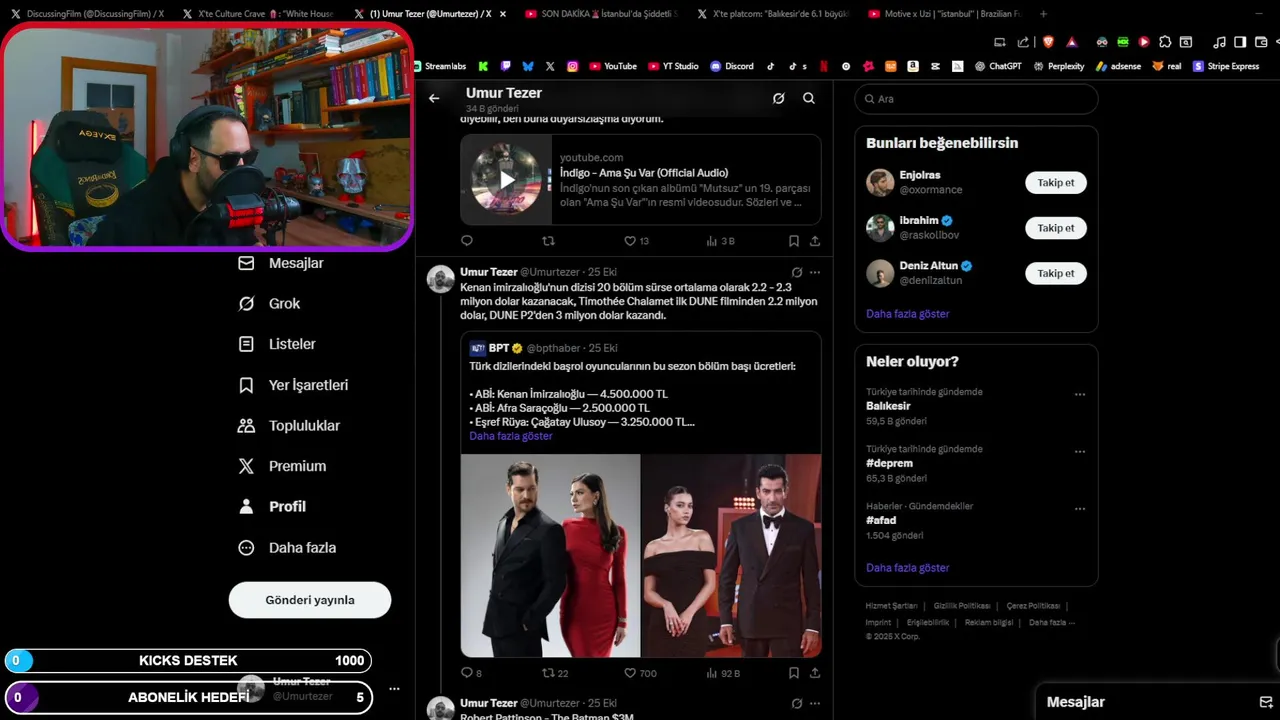The height and width of the screenshot is (720, 1280).
Task: Open the Grok icon on the Robert Pattinson post
Action: point(797,703)
